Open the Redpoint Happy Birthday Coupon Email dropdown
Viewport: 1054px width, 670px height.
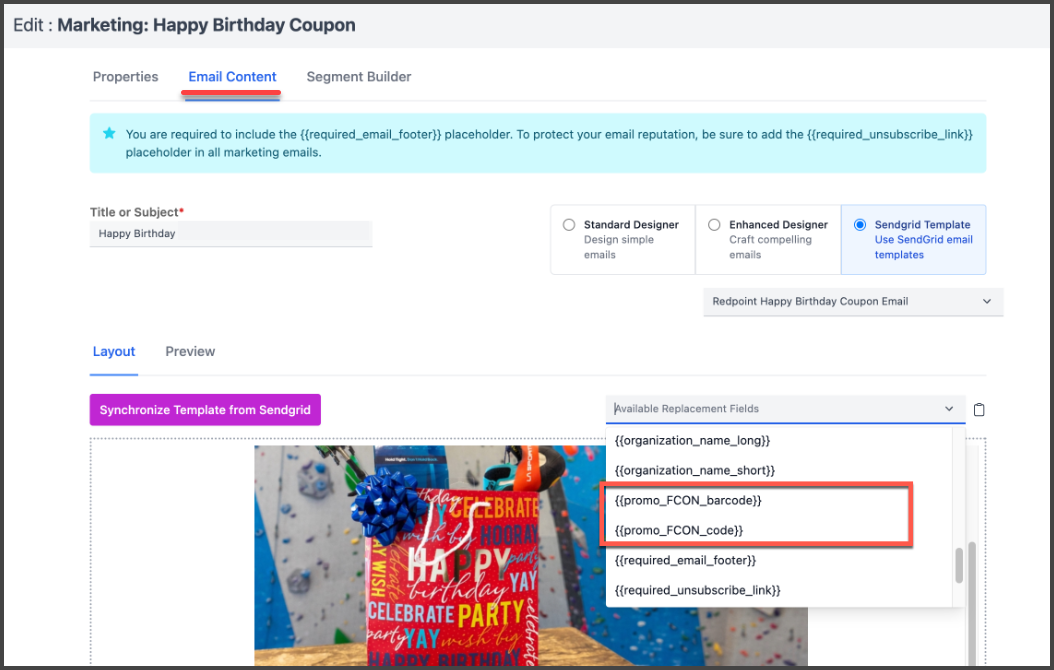[852, 301]
